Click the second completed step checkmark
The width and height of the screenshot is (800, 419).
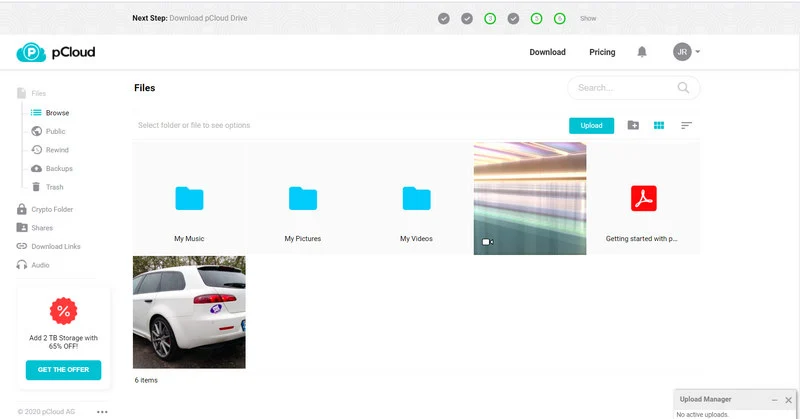pos(467,18)
